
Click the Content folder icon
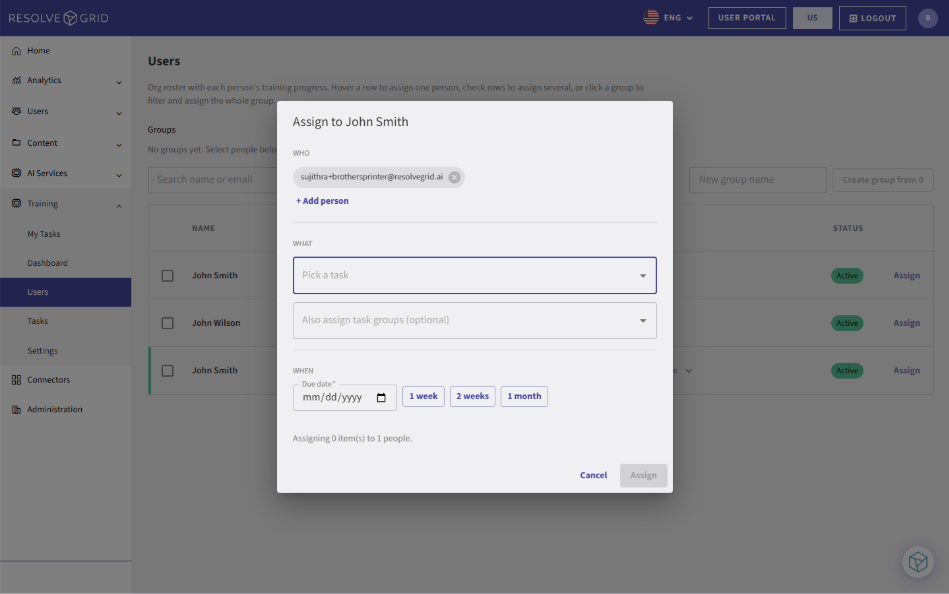point(16,143)
